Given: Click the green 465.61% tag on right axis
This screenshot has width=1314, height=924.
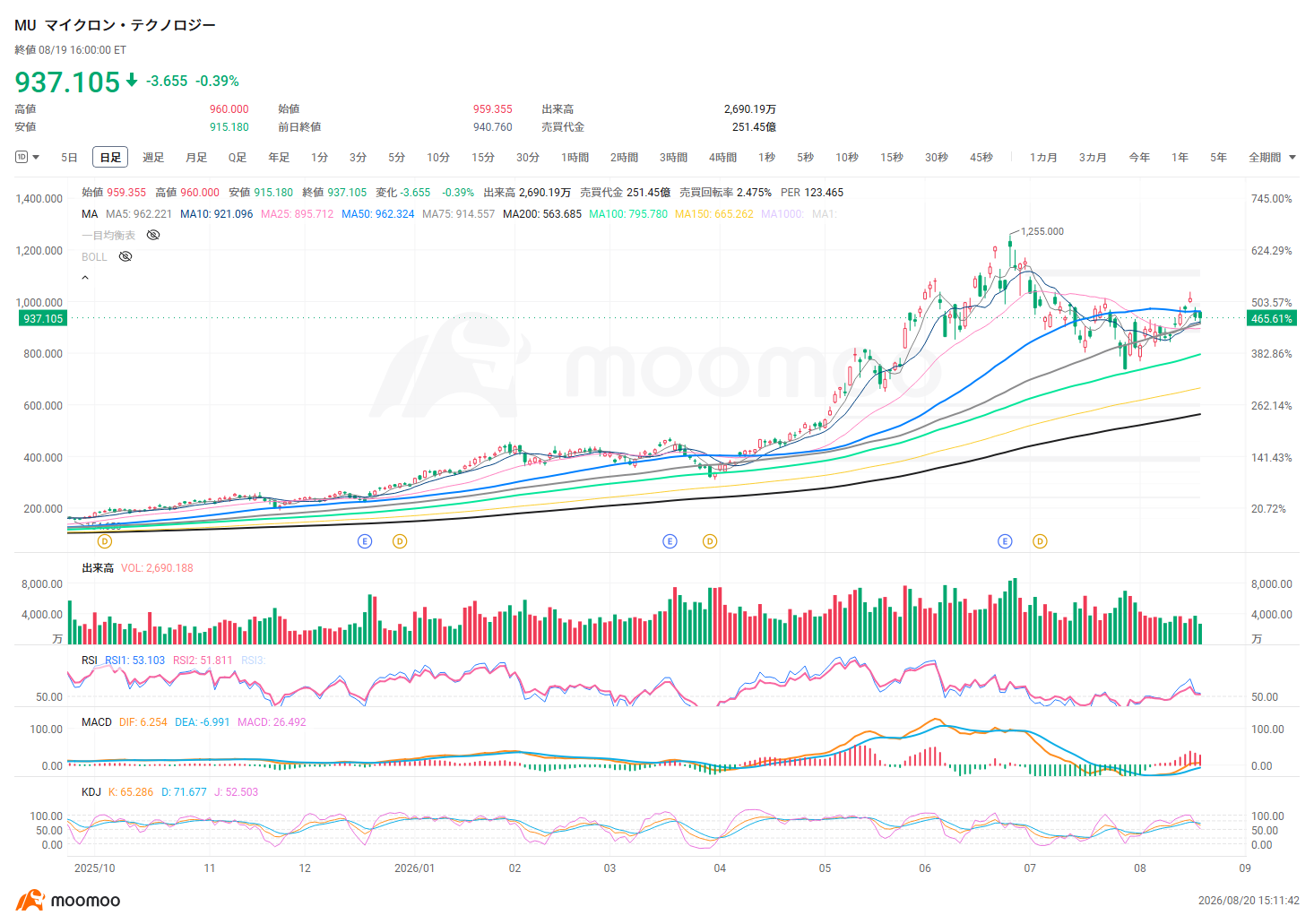Looking at the screenshot, I should (1272, 319).
